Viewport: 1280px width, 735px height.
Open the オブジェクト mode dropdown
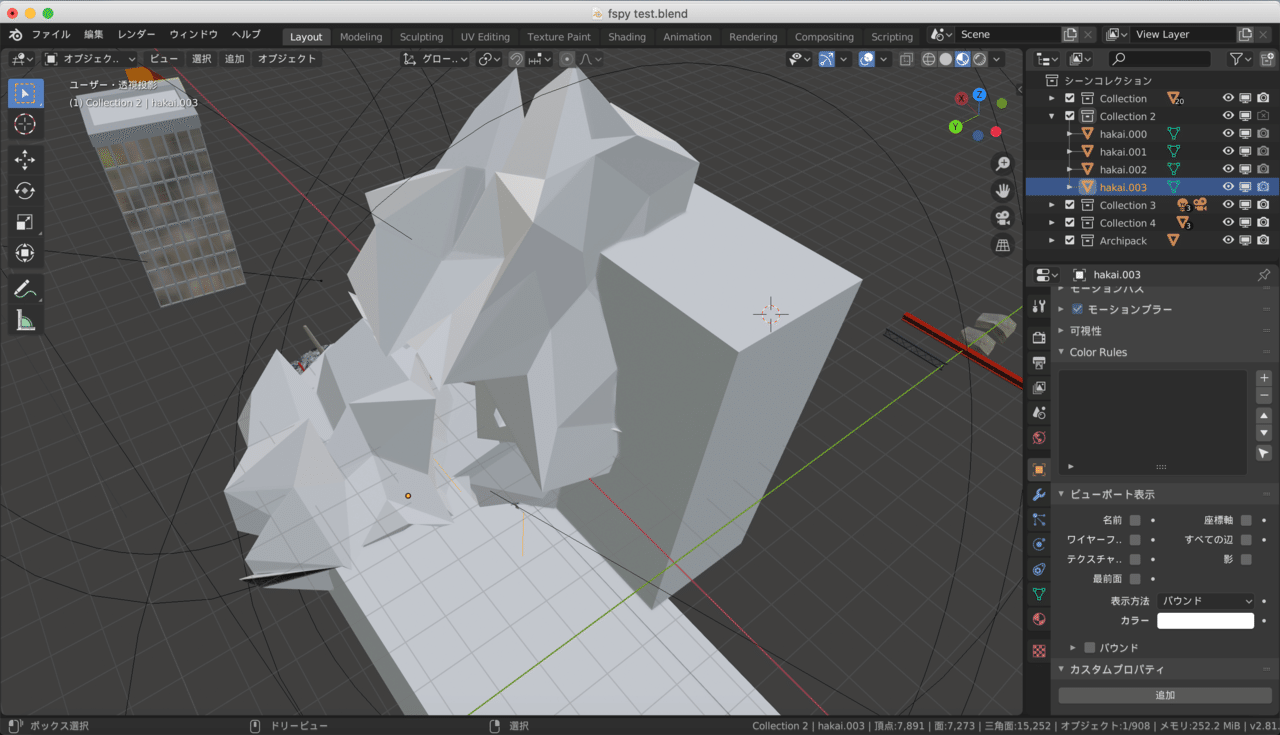click(x=91, y=59)
